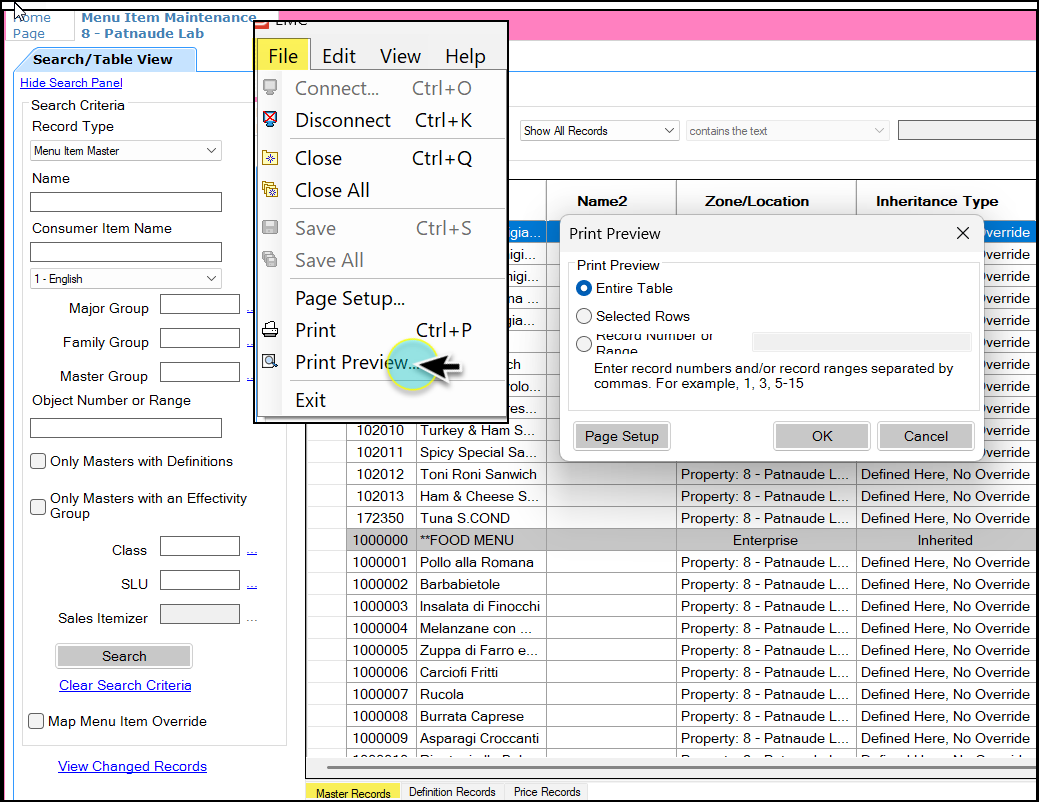
Task: Click the Consumer Item Name input field
Action: pos(126,252)
